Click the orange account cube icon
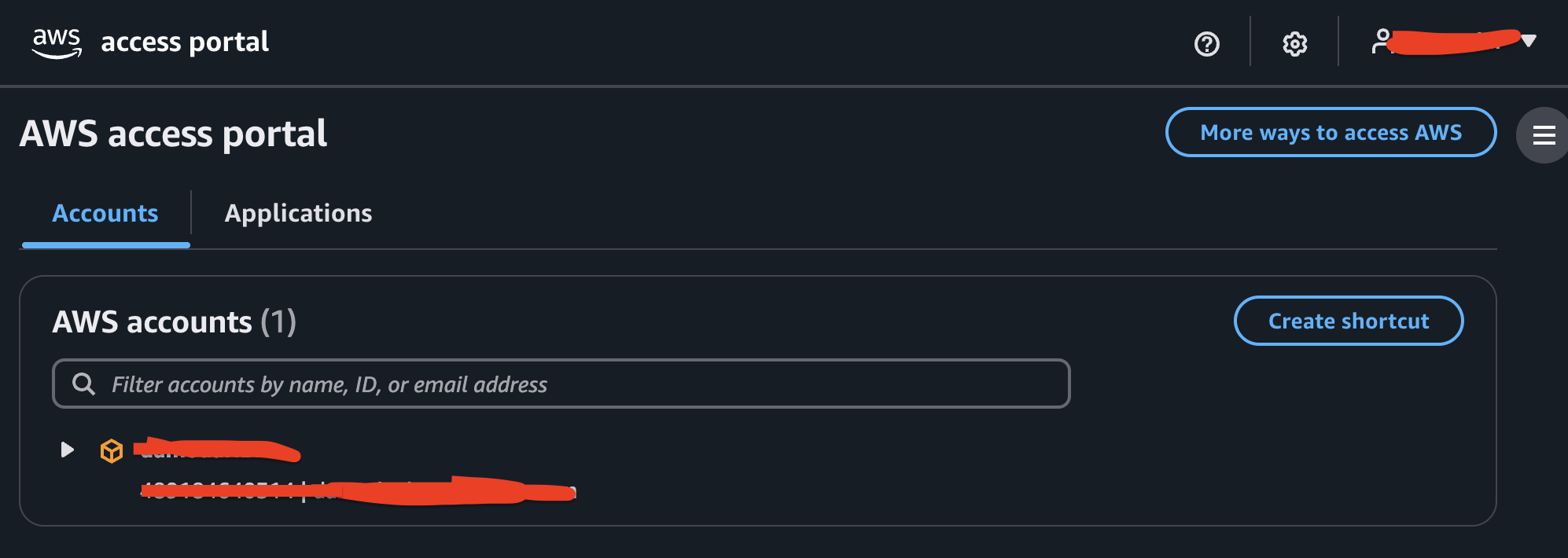Image resolution: width=1568 pixels, height=558 pixels. [x=112, y=450]
